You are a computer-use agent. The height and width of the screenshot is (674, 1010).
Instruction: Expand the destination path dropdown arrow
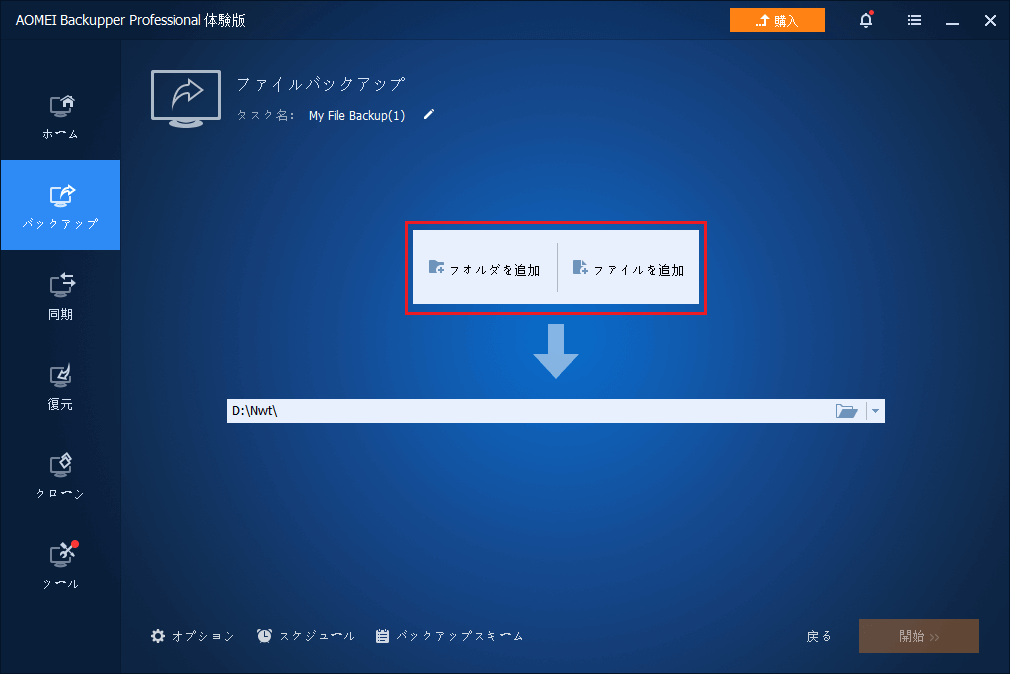(x=875, y=411)
